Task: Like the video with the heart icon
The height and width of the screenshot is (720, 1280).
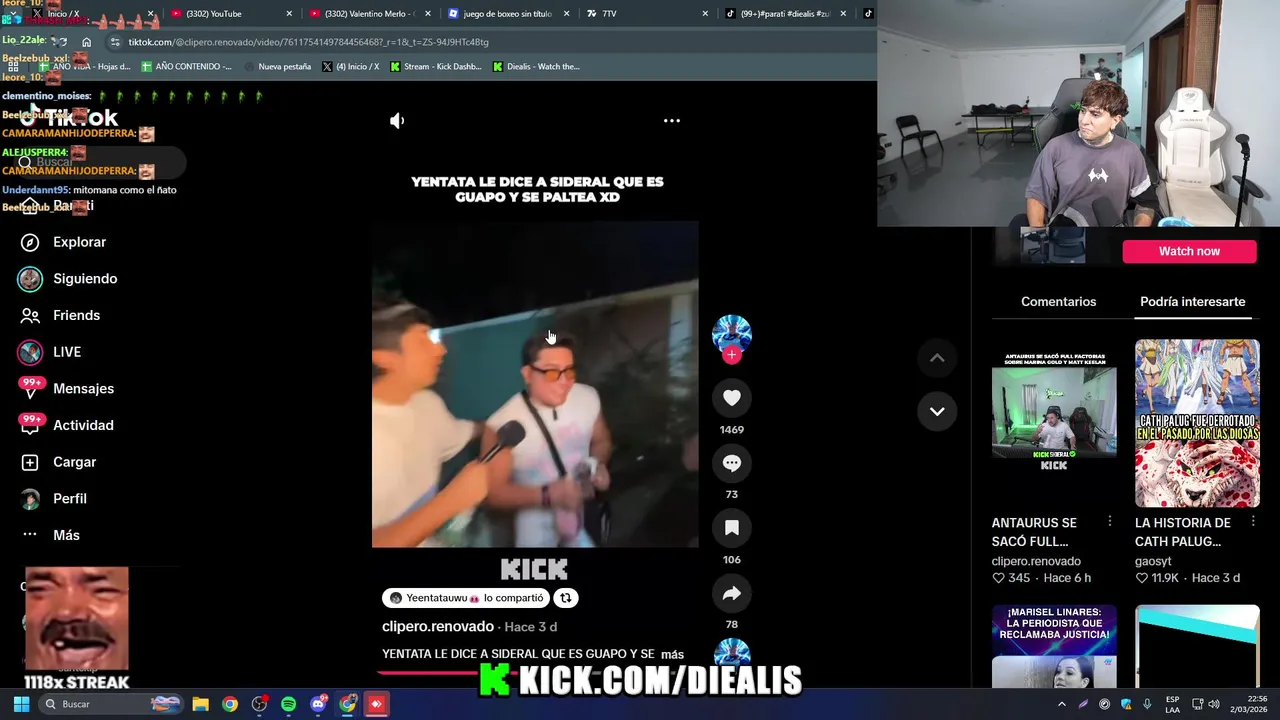Action: coord(732,398)
